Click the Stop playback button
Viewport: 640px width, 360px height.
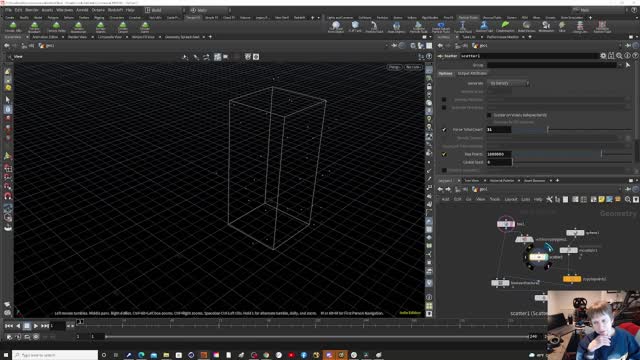pyautogui.click(x=27, y=326)
